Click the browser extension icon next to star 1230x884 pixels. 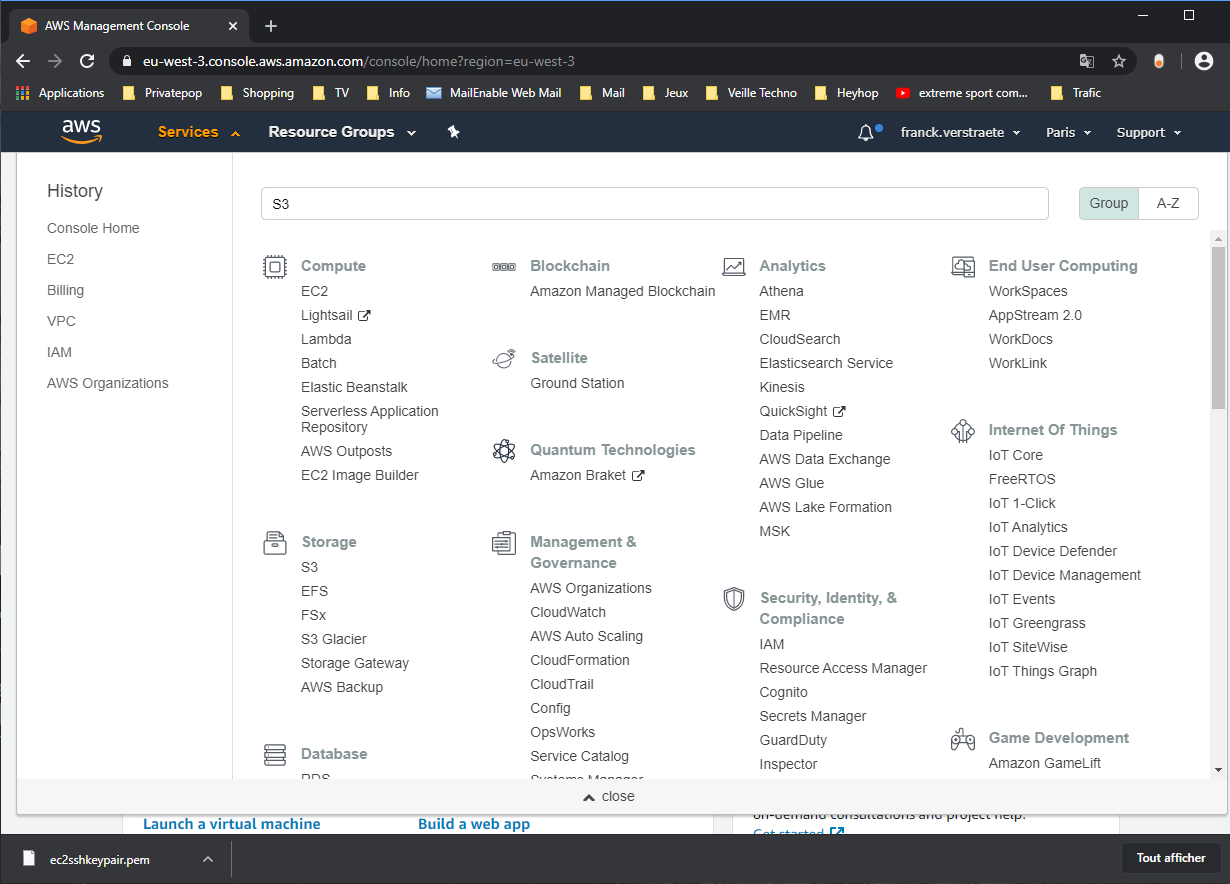pos(1159,61)
